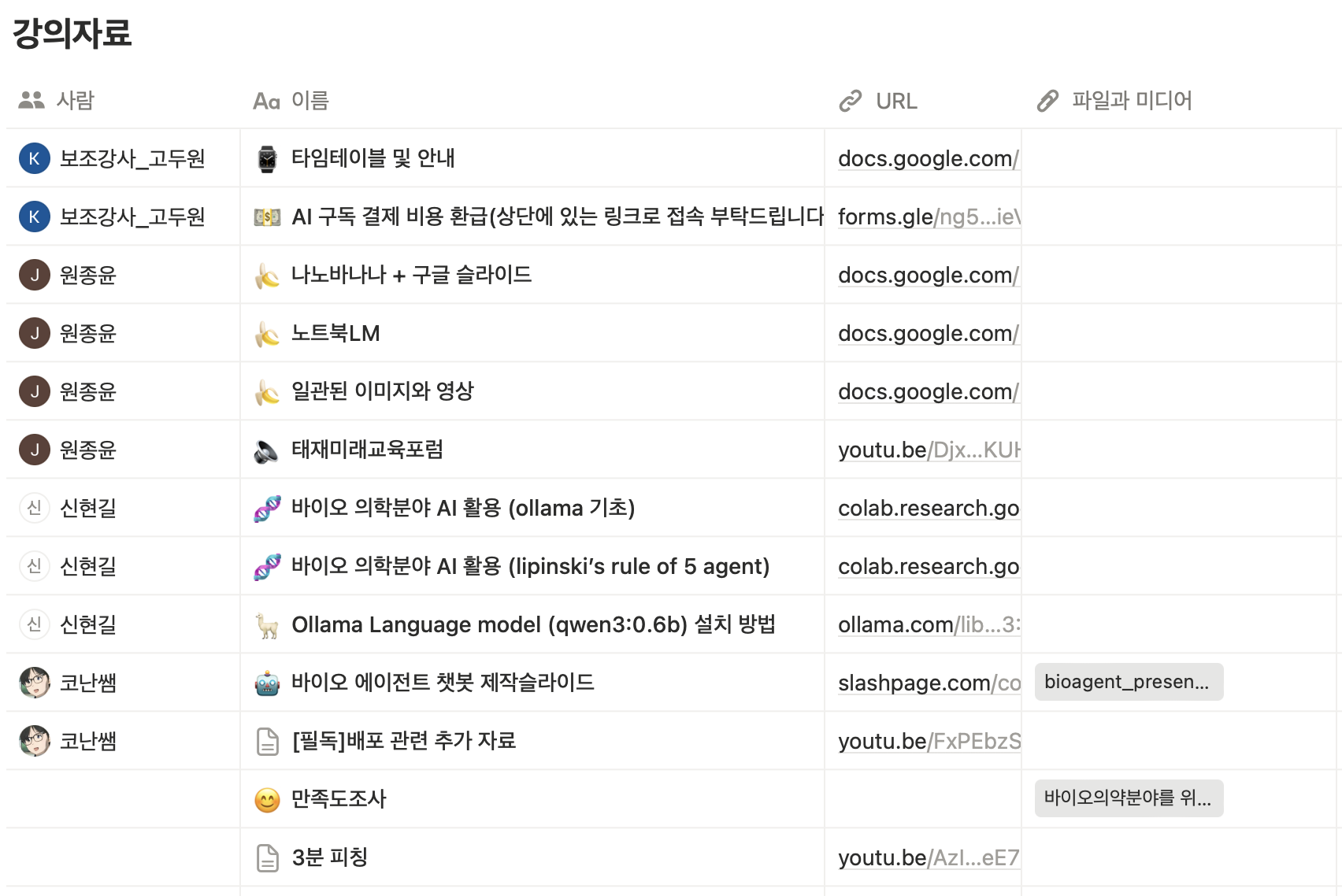Click the 코난쌤 avatar in 바이오 에이전트 row
The image size is (1342, 896).
(35, 683)
